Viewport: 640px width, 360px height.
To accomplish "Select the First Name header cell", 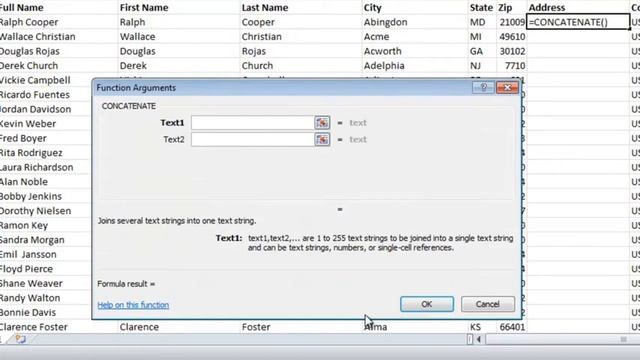I will click(179, 7).
